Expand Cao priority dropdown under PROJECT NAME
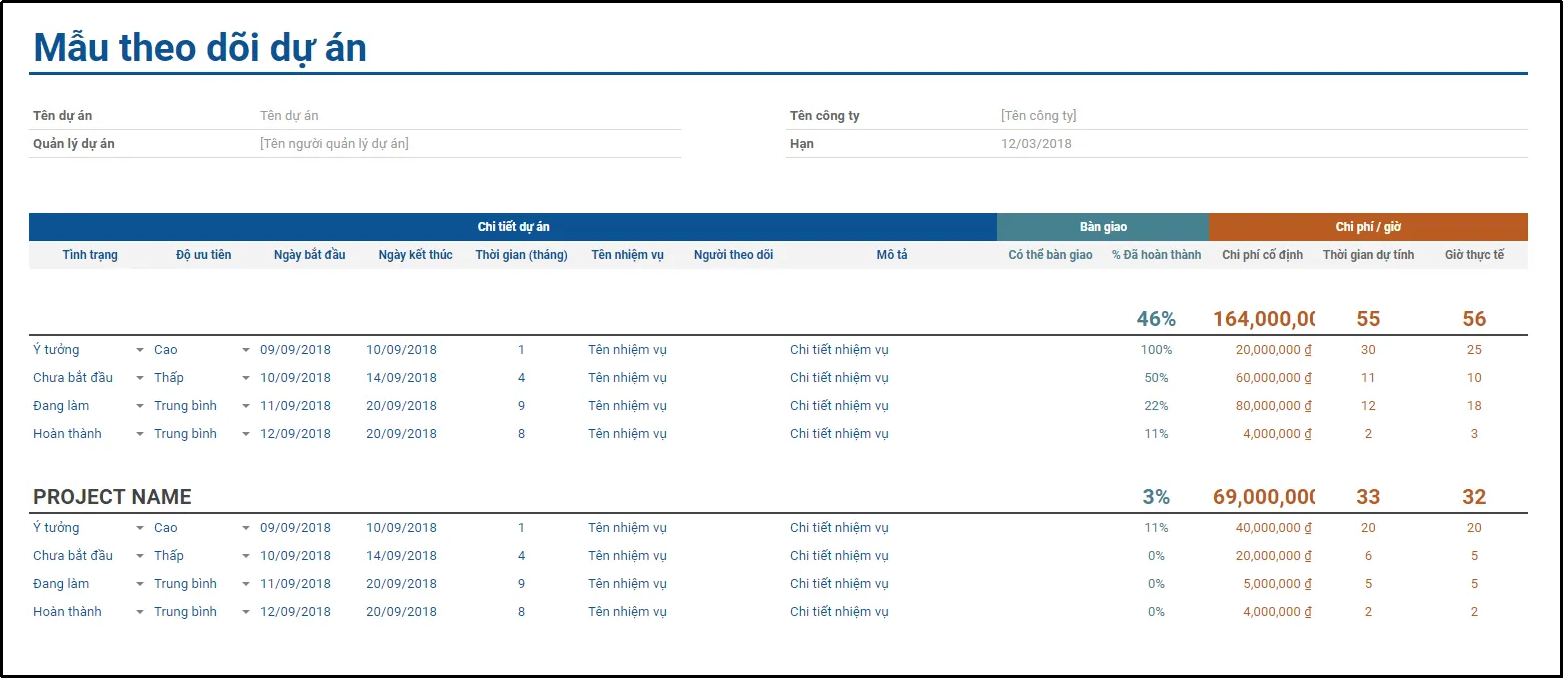This screenshot has height=680, width=1565. (x=246, y=528)
